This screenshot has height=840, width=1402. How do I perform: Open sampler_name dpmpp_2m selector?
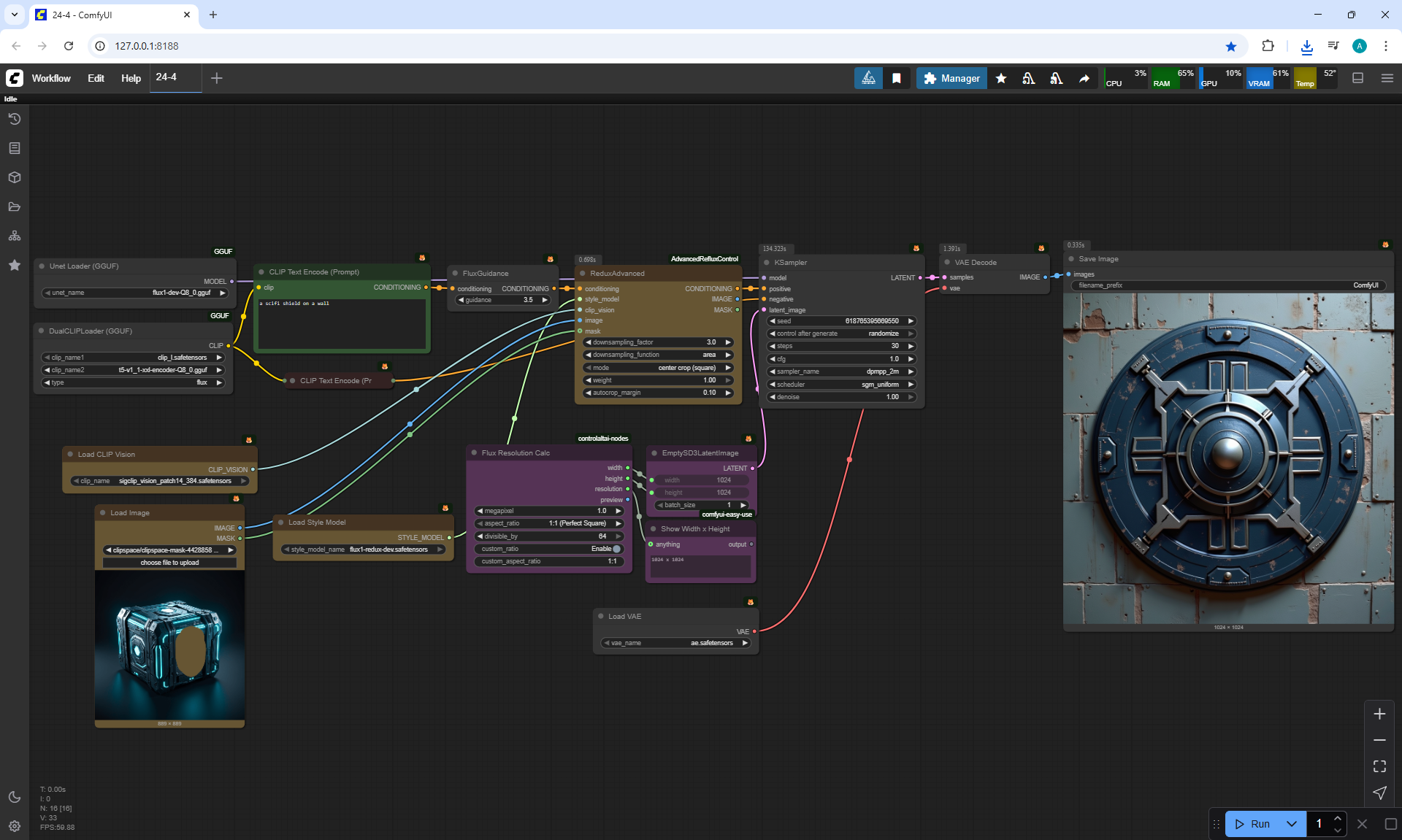[841, 371]
